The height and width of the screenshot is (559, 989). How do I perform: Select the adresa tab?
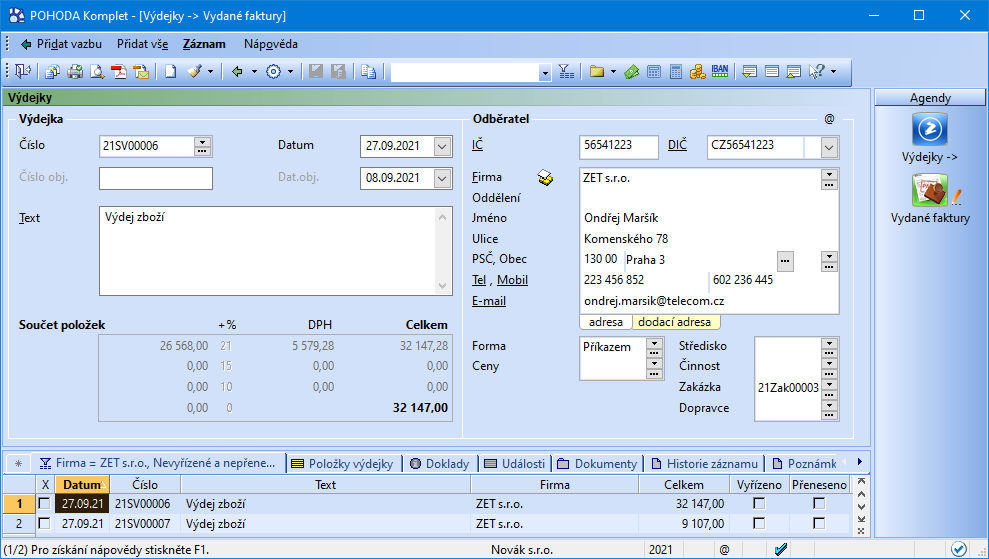(606, 322)
